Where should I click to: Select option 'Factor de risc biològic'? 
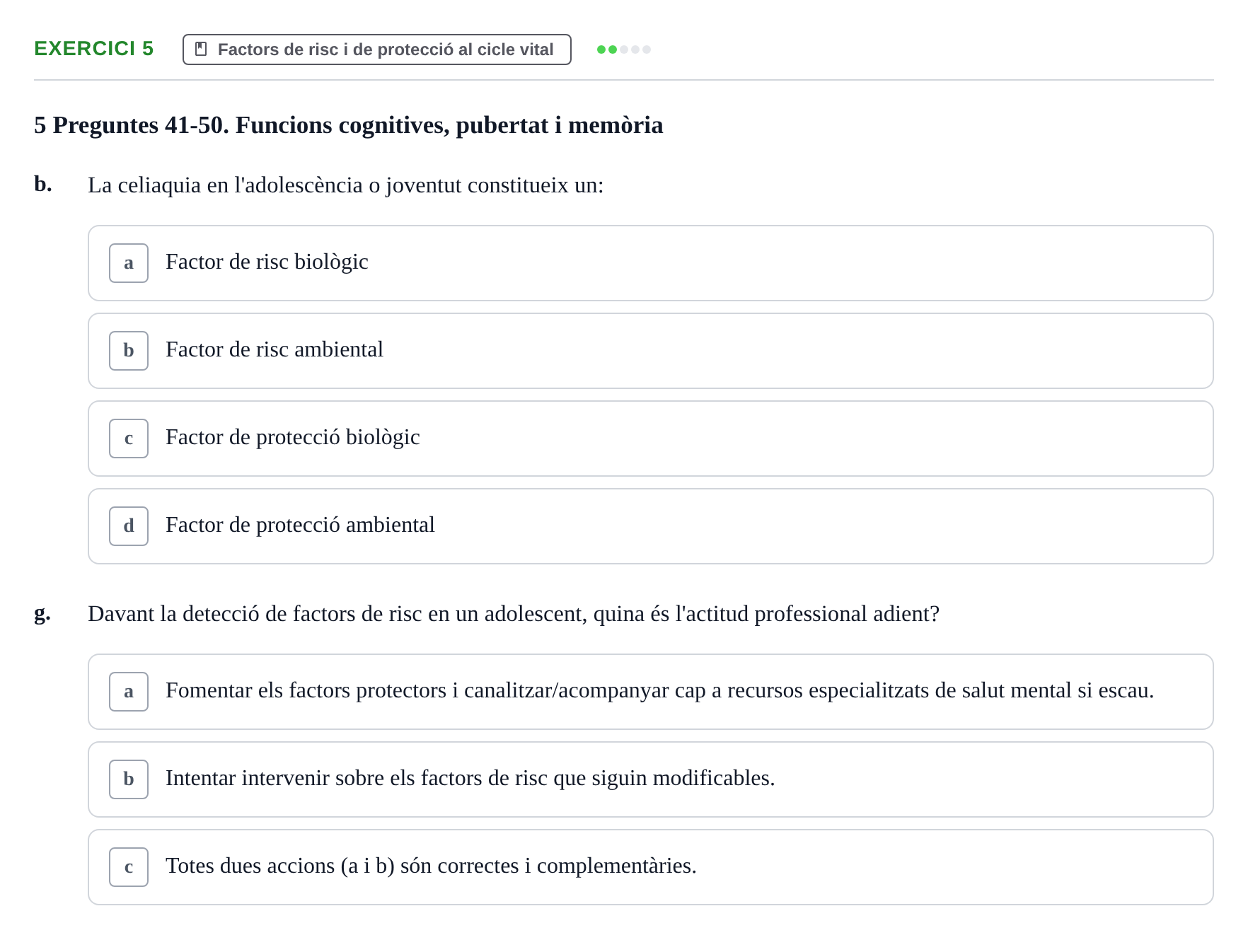(650, 263)
